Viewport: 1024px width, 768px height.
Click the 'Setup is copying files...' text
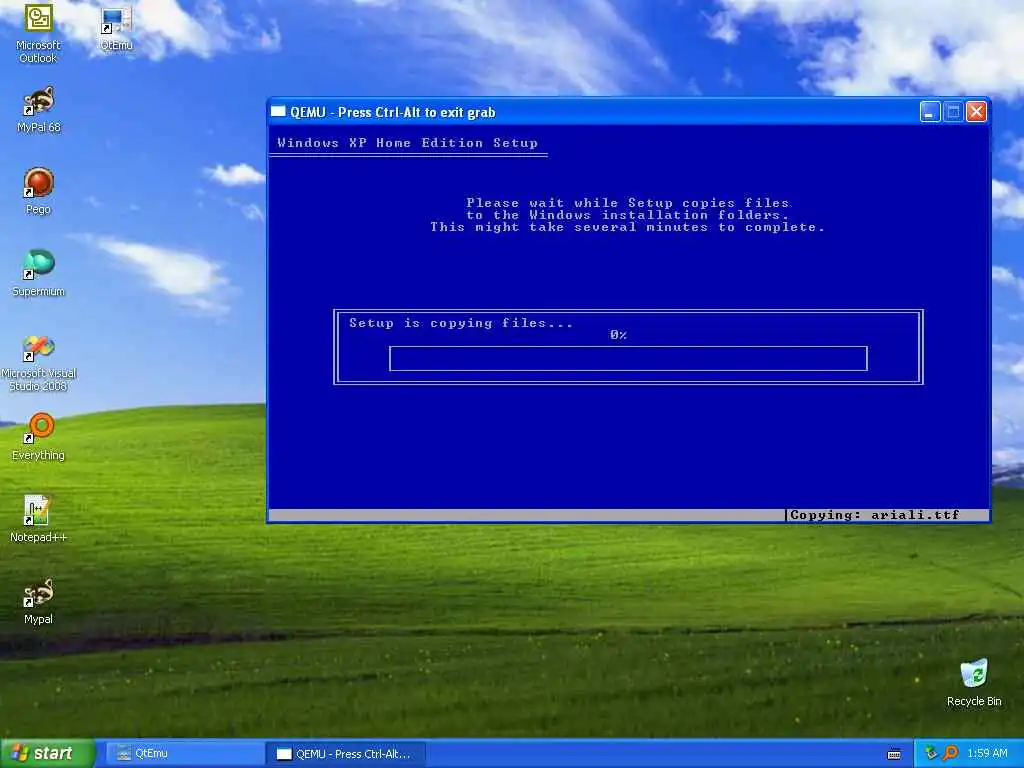460,323
